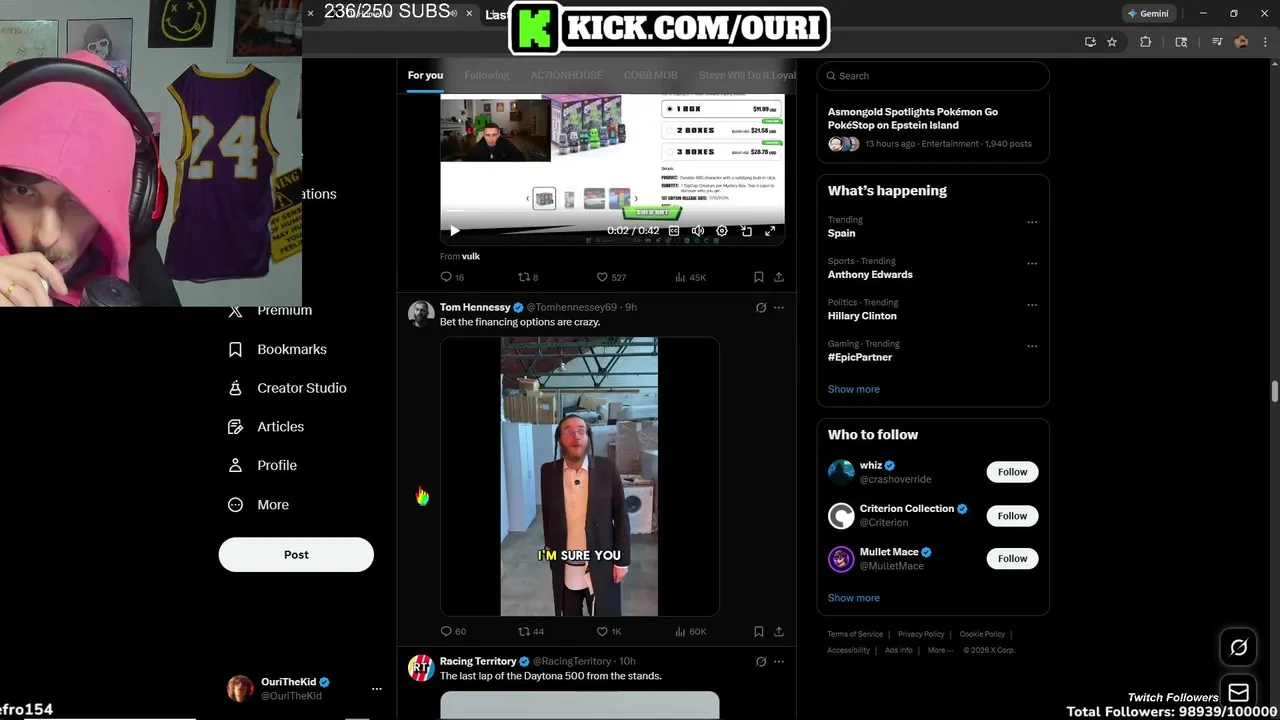Screen dimensions: 1280x720
Task: Open more options on Racing Territory's post
Action: pos(779,661)
